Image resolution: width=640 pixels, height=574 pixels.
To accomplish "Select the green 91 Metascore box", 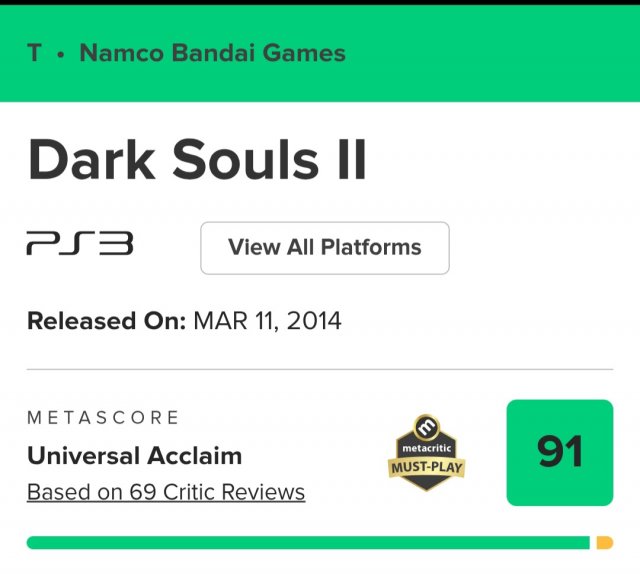I will [559, 453].
